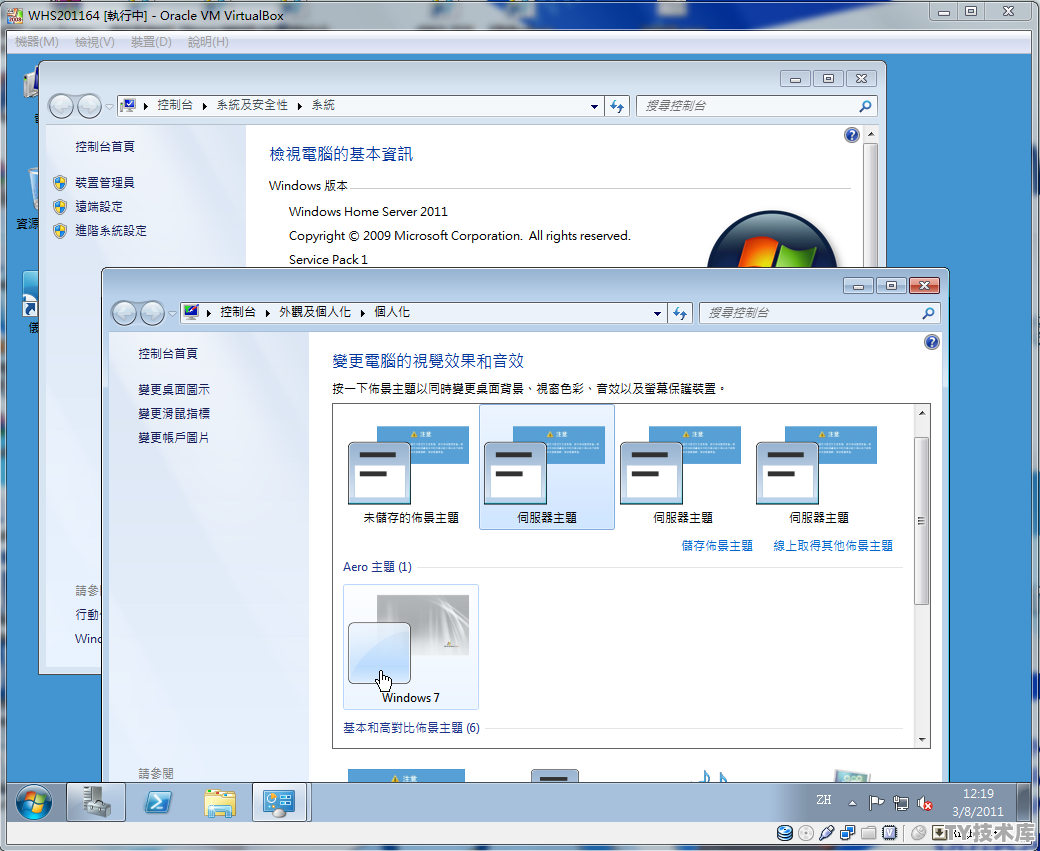This screenshot has height=851, width=1040.
Task: Click the muted volume tray icon
Action: click(925, 803)
